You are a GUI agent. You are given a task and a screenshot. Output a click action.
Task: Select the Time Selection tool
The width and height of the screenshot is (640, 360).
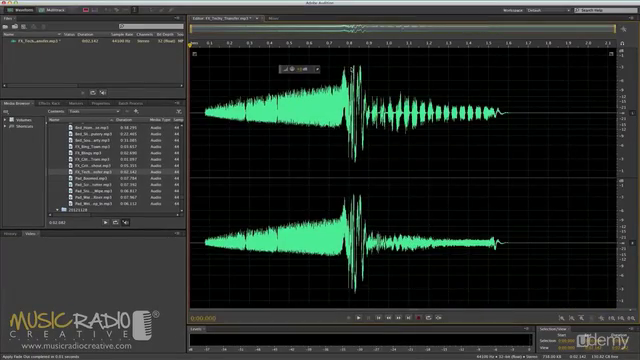pyautogui.click(x=134, y=10)
